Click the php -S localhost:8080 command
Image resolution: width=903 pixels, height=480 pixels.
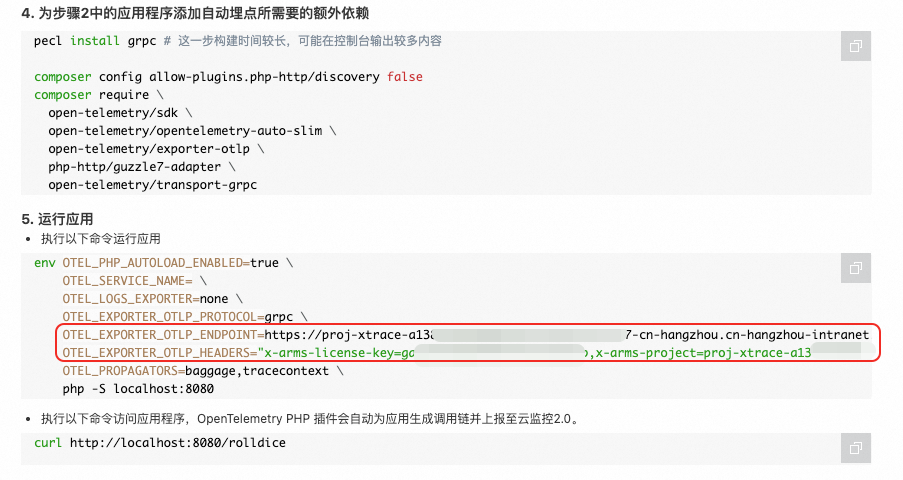point(138,389)
